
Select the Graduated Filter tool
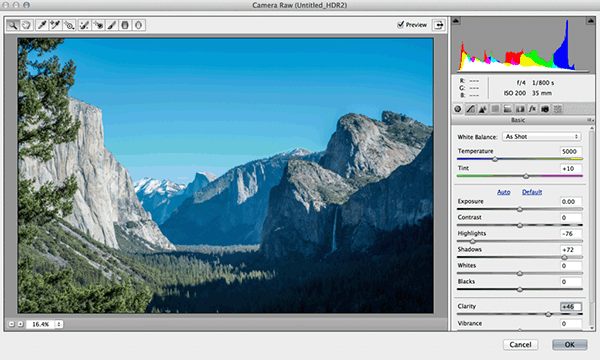pyautogui.click(x=125, y=25)
